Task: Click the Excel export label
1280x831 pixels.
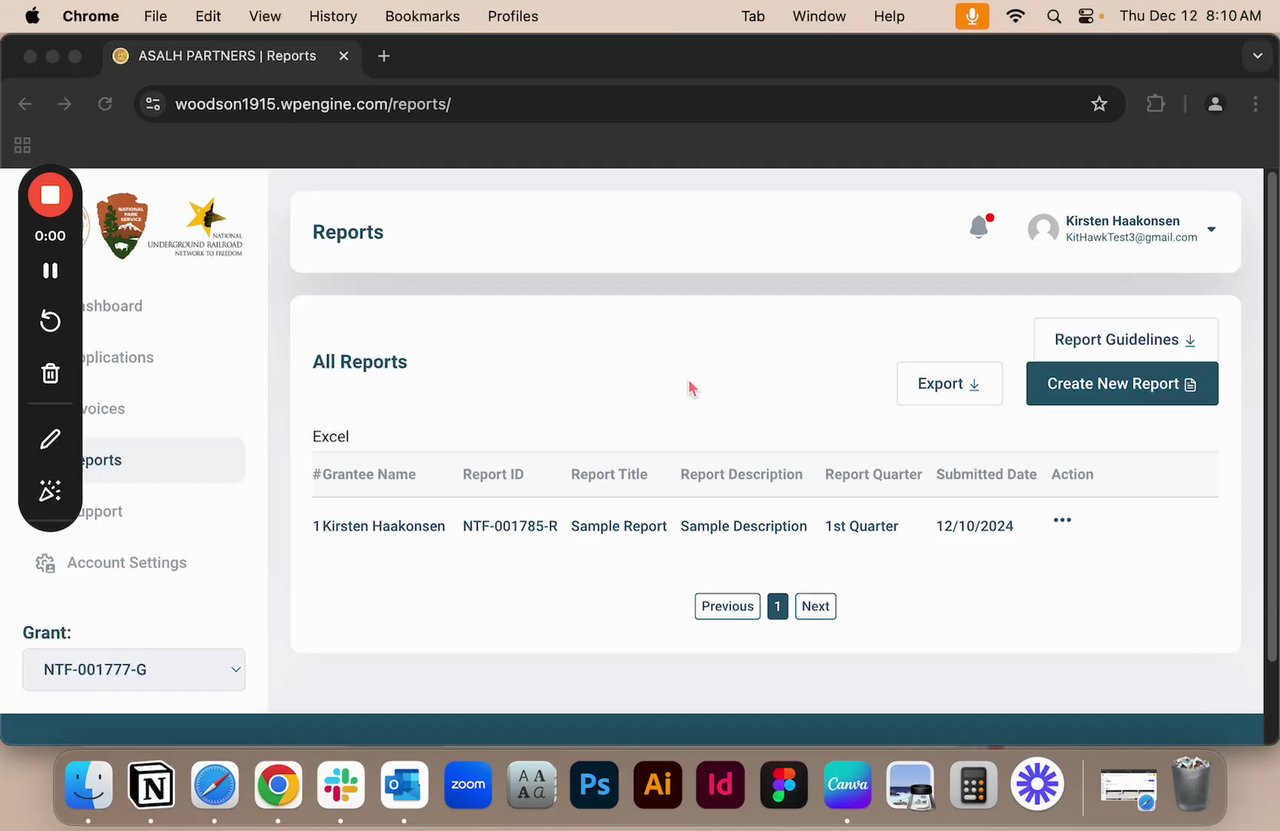Action: (x=330, y=437)
